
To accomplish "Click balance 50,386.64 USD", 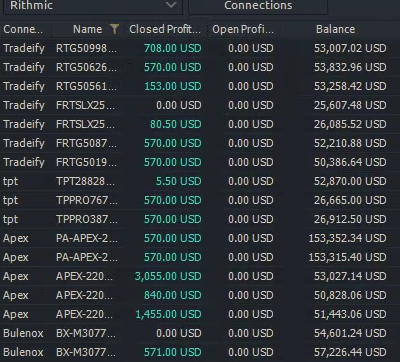I will point(350,162).
